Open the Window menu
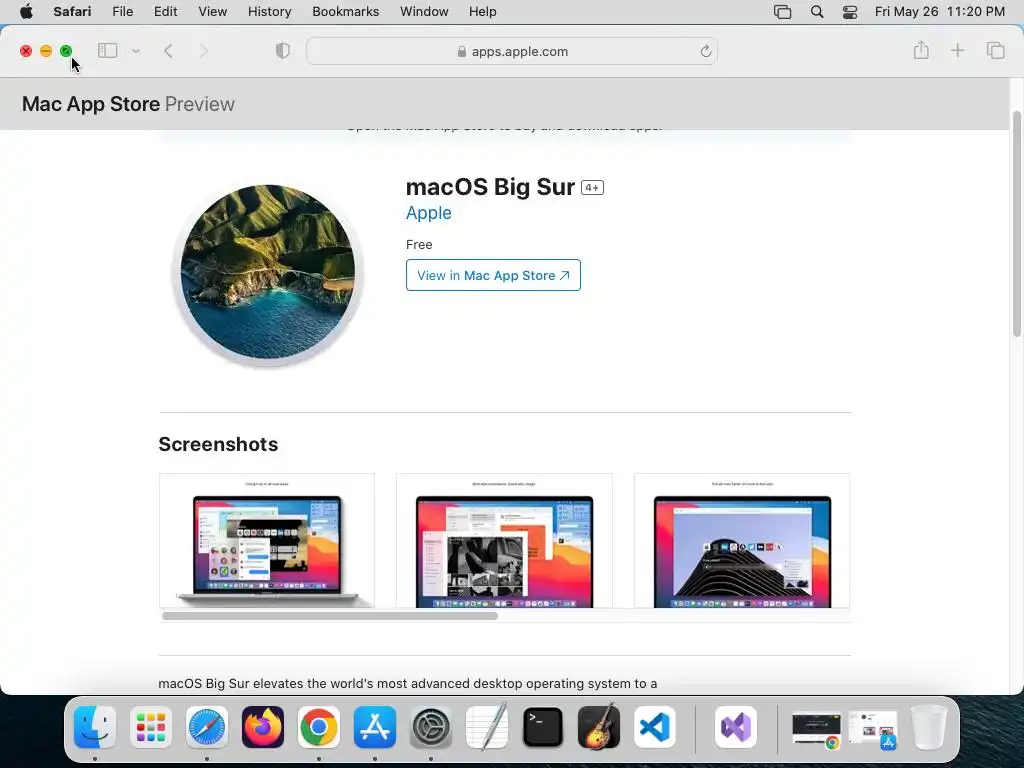Image resolution: width=1024 pixels, height=768 pixels. click(x=424, y=11)
